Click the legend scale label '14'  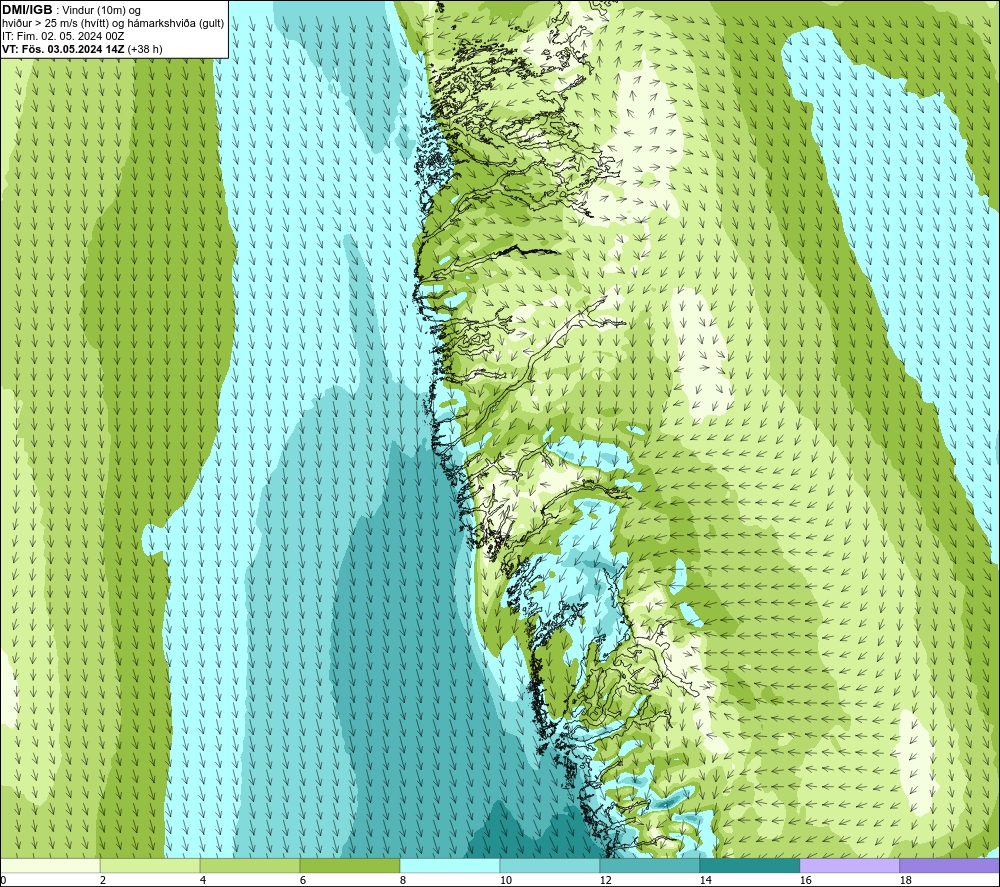(705, 880)
